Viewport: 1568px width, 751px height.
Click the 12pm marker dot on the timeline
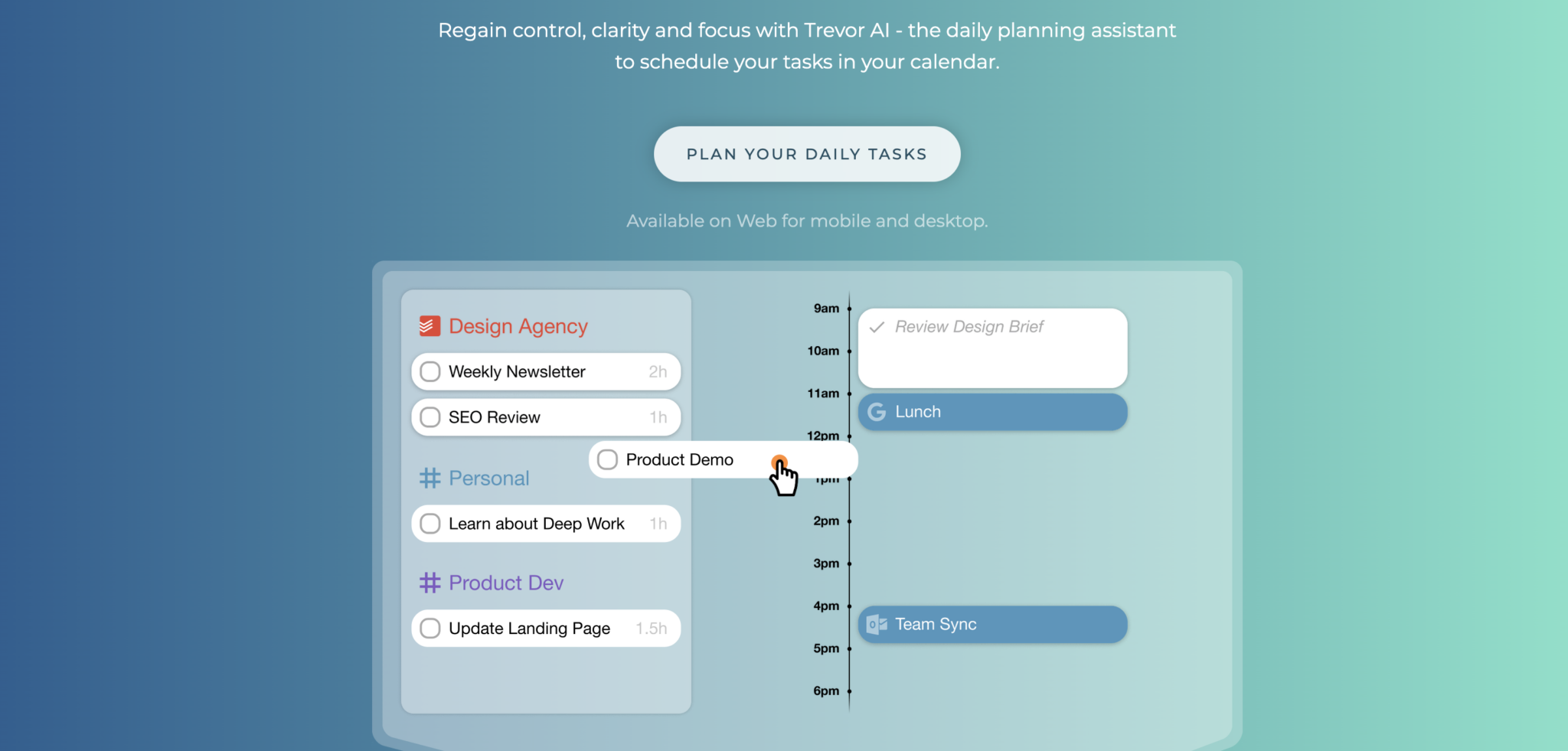coord(848,436)
